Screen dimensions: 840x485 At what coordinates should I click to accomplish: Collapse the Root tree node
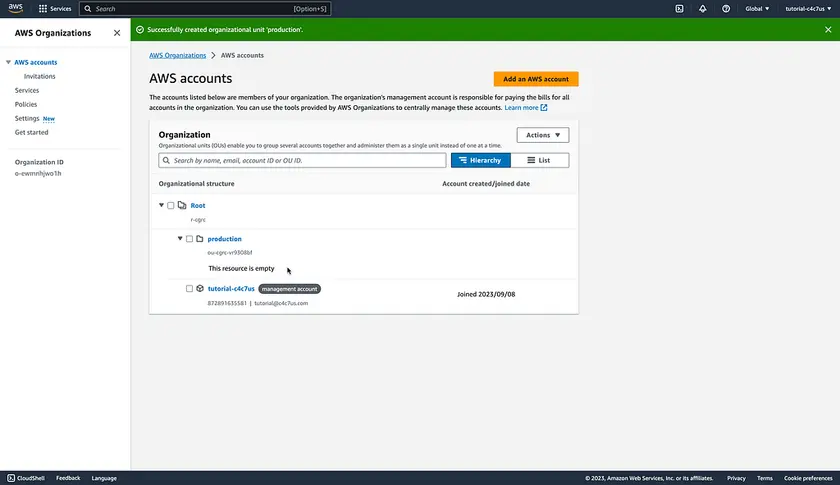click(x=161, y=205)
